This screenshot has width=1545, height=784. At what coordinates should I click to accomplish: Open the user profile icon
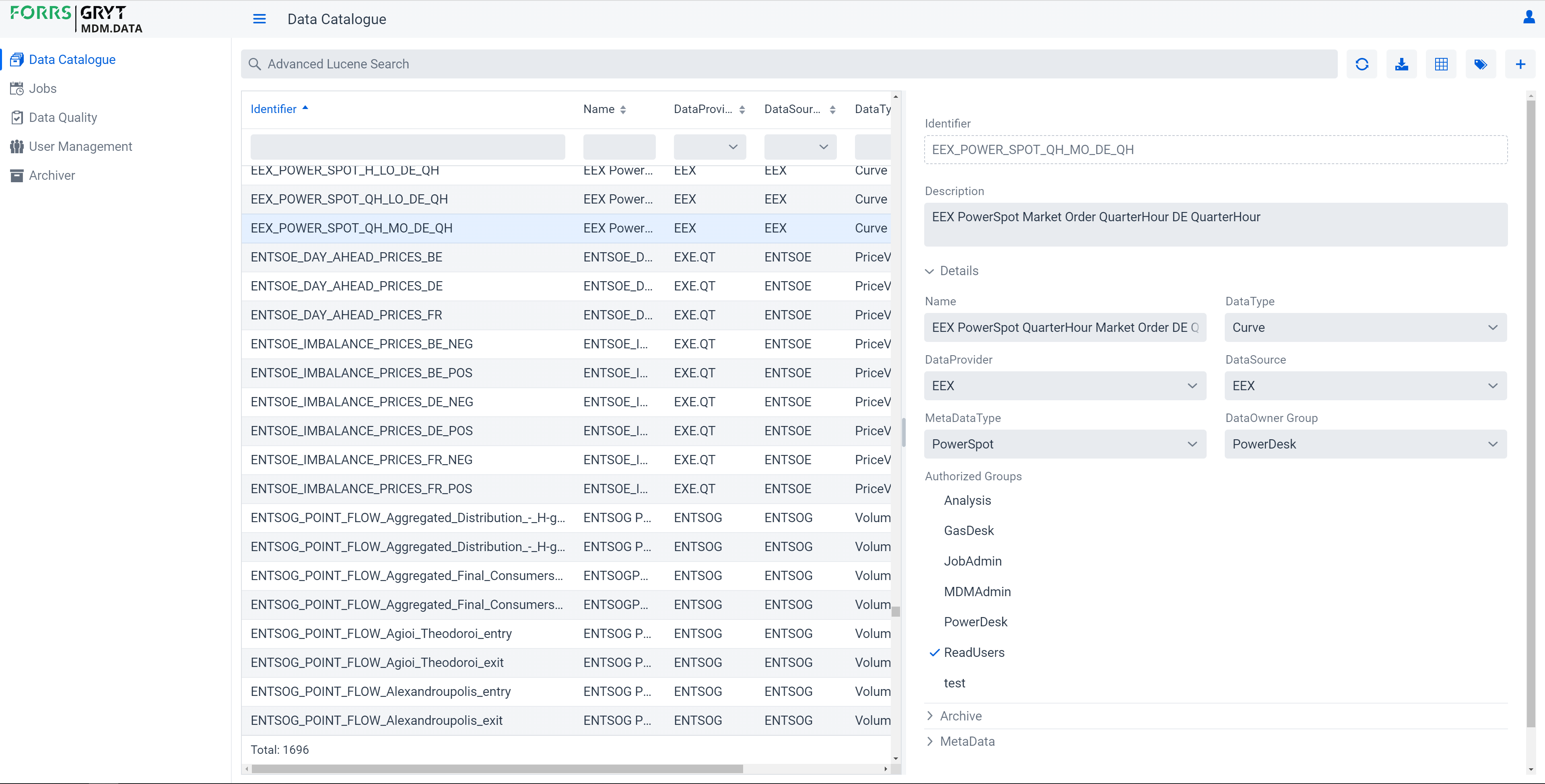tap(1529, 17)
